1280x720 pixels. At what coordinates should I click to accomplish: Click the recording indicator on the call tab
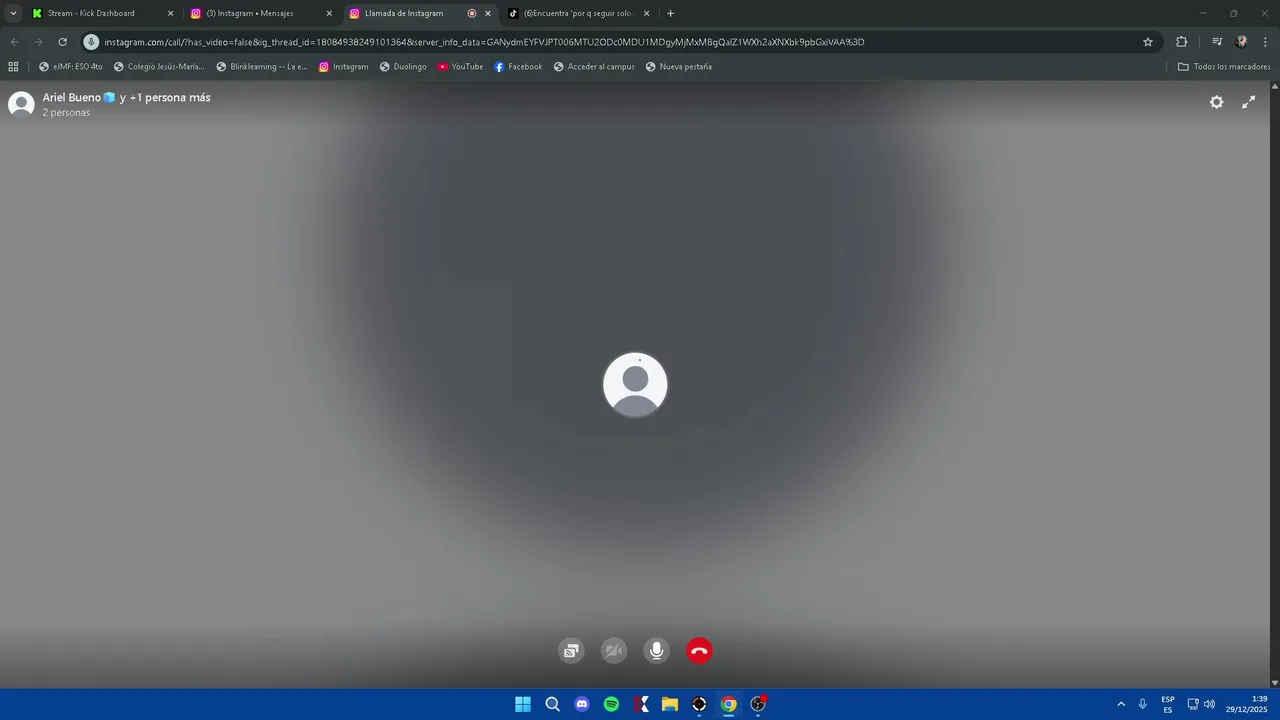click(x=472, y=14)
